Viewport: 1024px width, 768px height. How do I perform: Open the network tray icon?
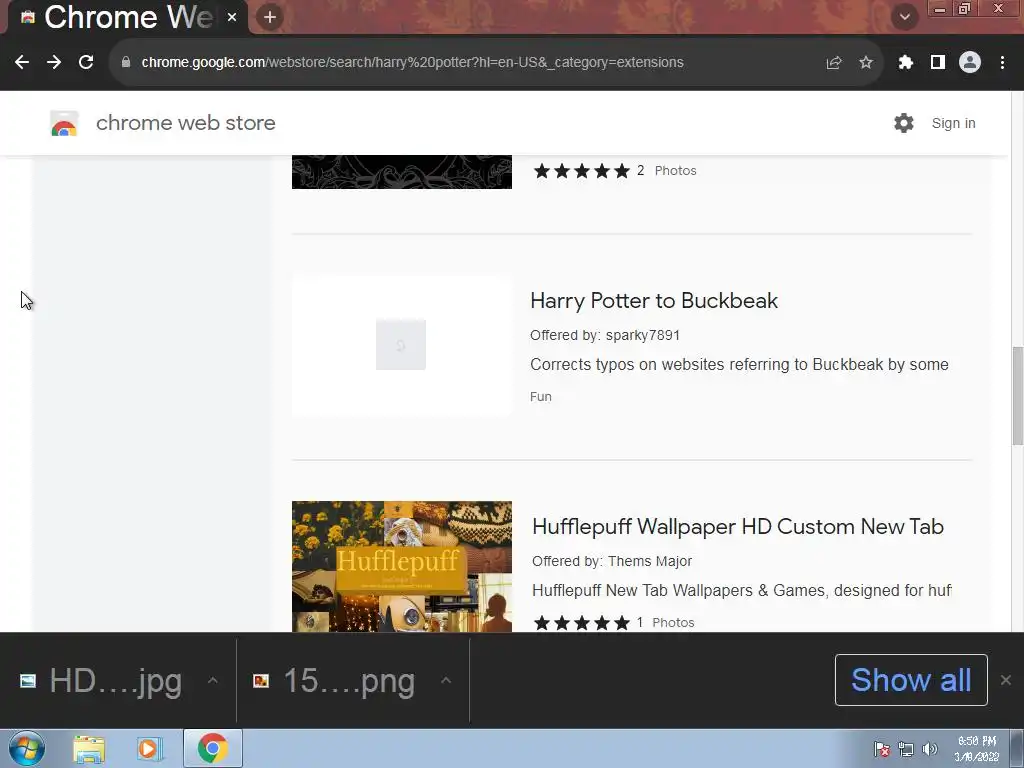coord(906,748)
